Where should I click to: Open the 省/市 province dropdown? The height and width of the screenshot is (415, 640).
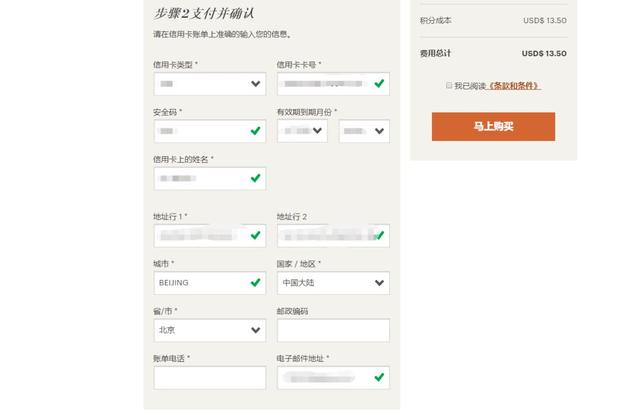(x=209, y=330)
